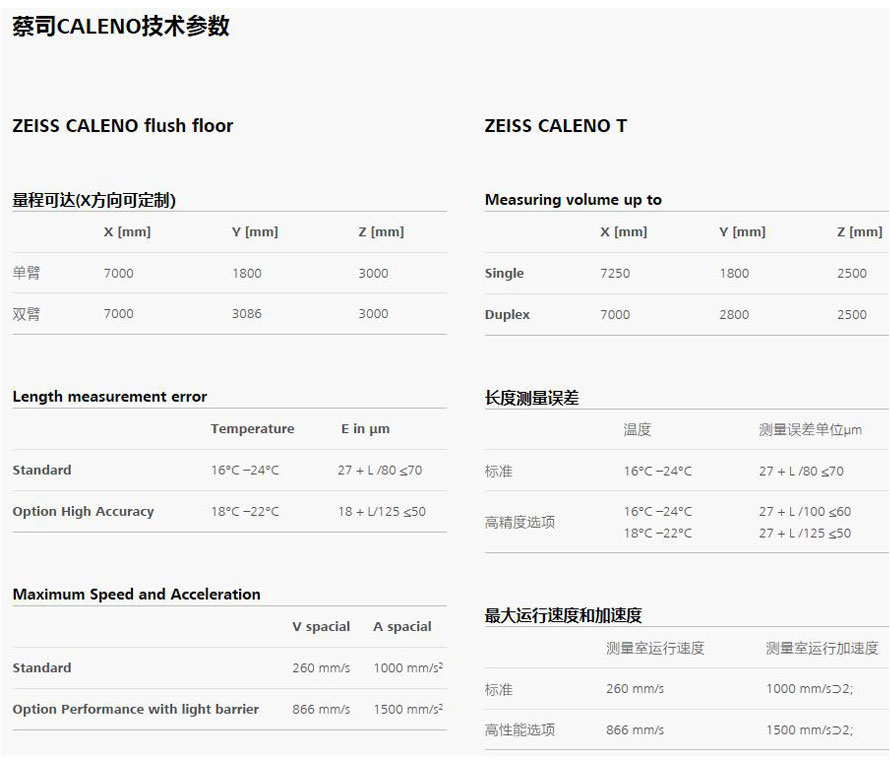
Task: Click the 3086 Y value cell
Action: tap(246, 314)
